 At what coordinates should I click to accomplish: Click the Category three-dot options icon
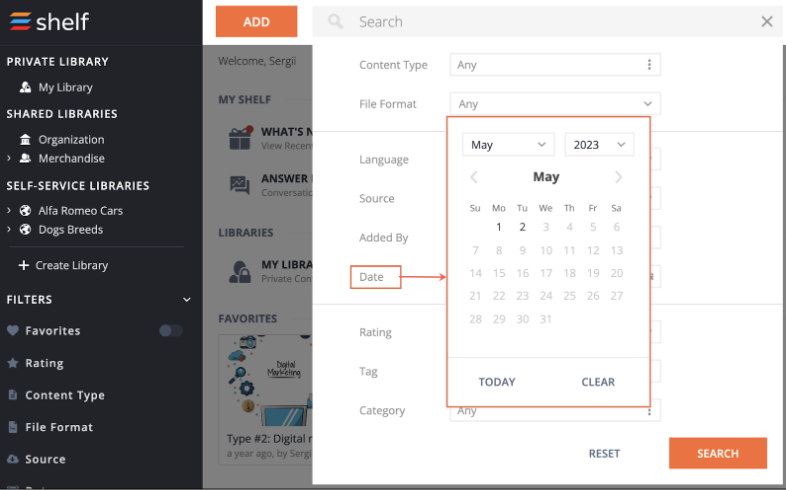point(649,411)
